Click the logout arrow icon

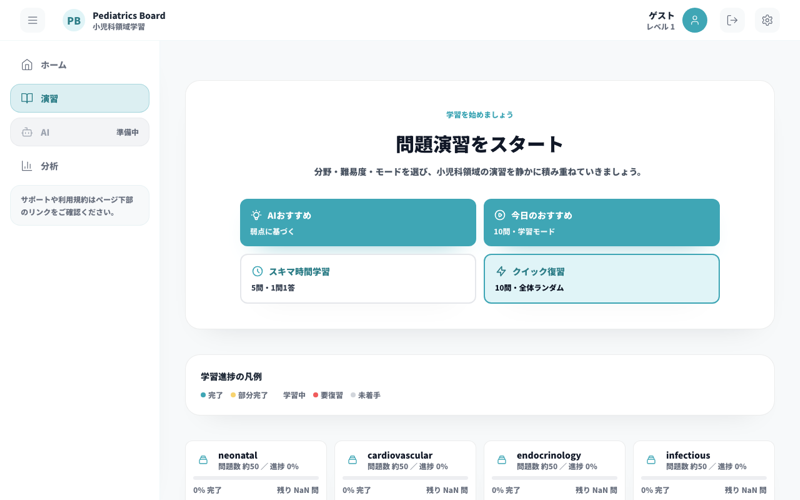732,20
